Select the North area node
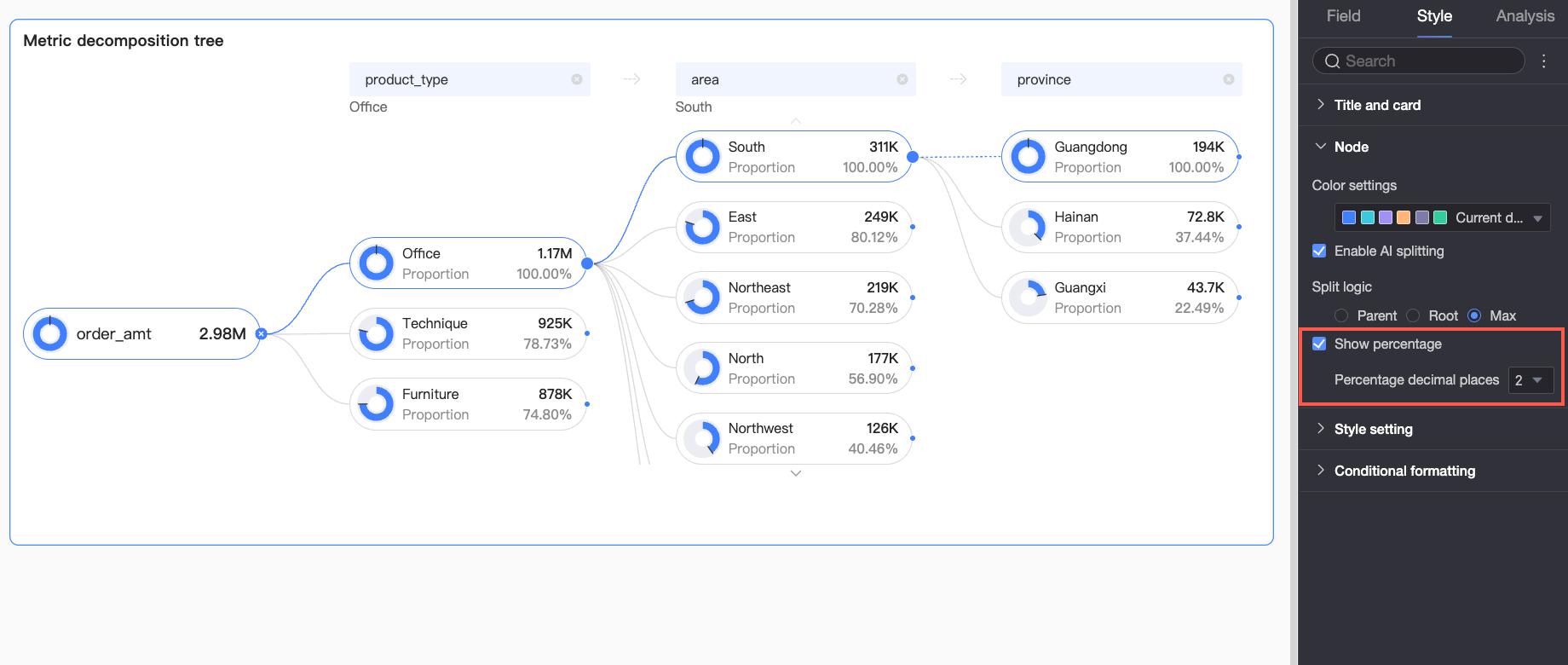 pos(794,368)
